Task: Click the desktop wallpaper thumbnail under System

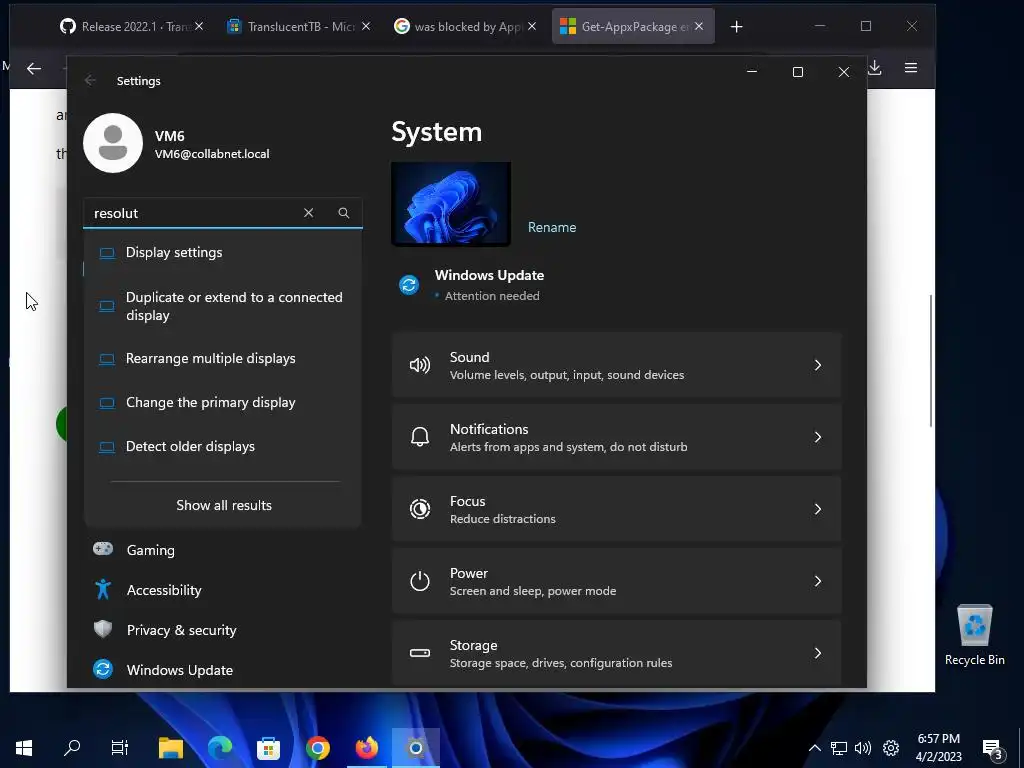Action: click(x=451, y=204)
